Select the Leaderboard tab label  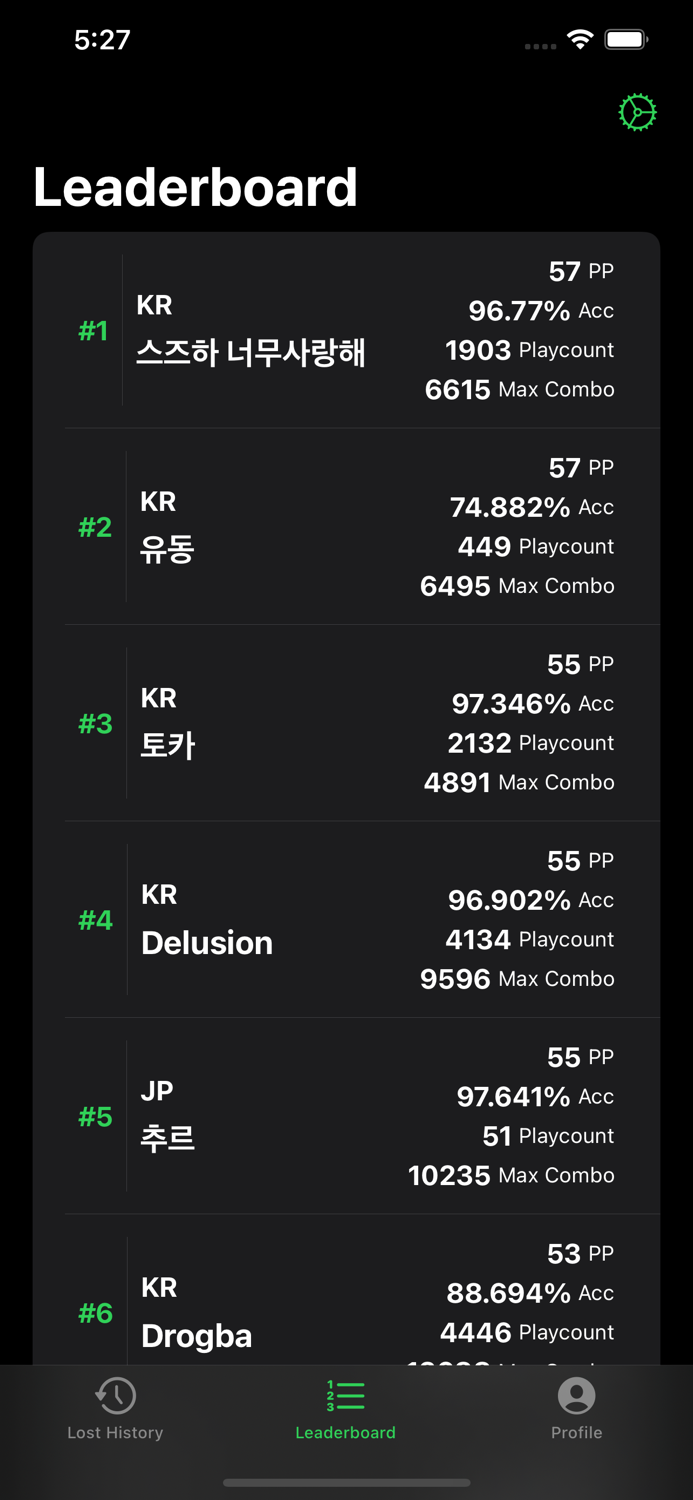[345, 1433]
